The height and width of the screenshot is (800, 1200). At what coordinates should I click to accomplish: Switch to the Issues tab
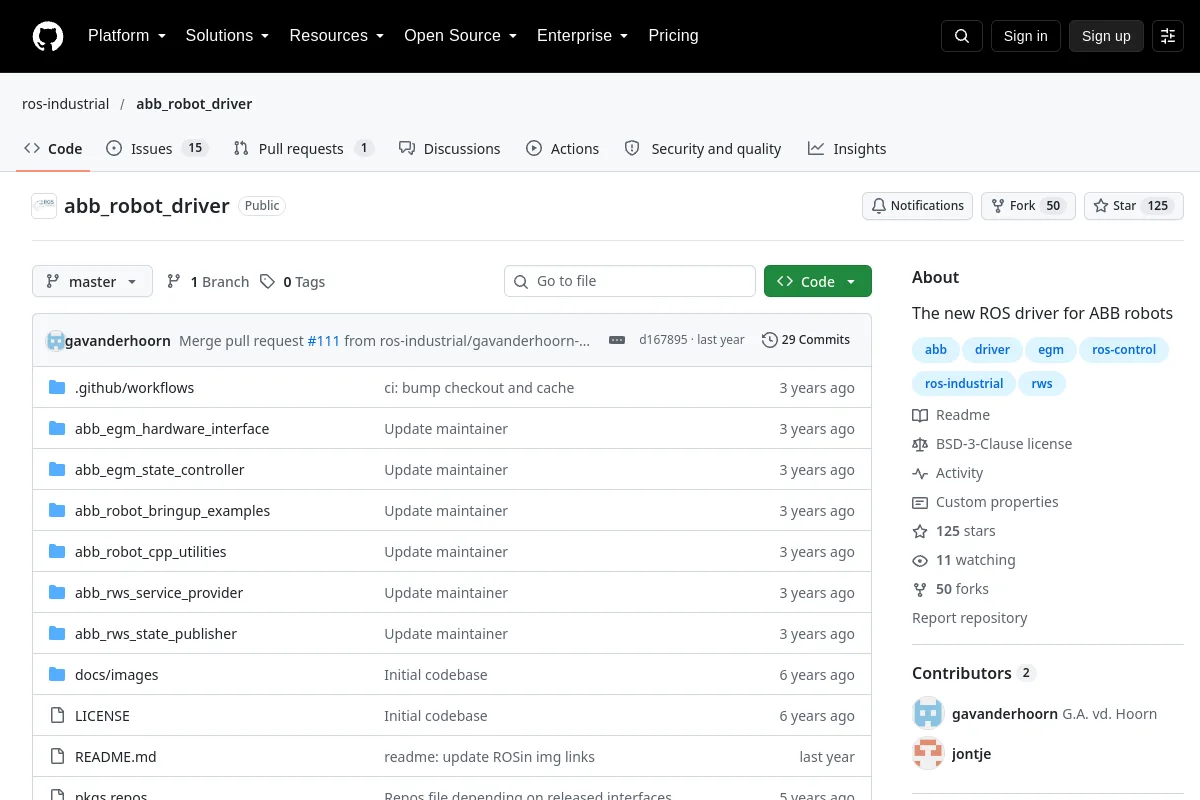[157, 149]
